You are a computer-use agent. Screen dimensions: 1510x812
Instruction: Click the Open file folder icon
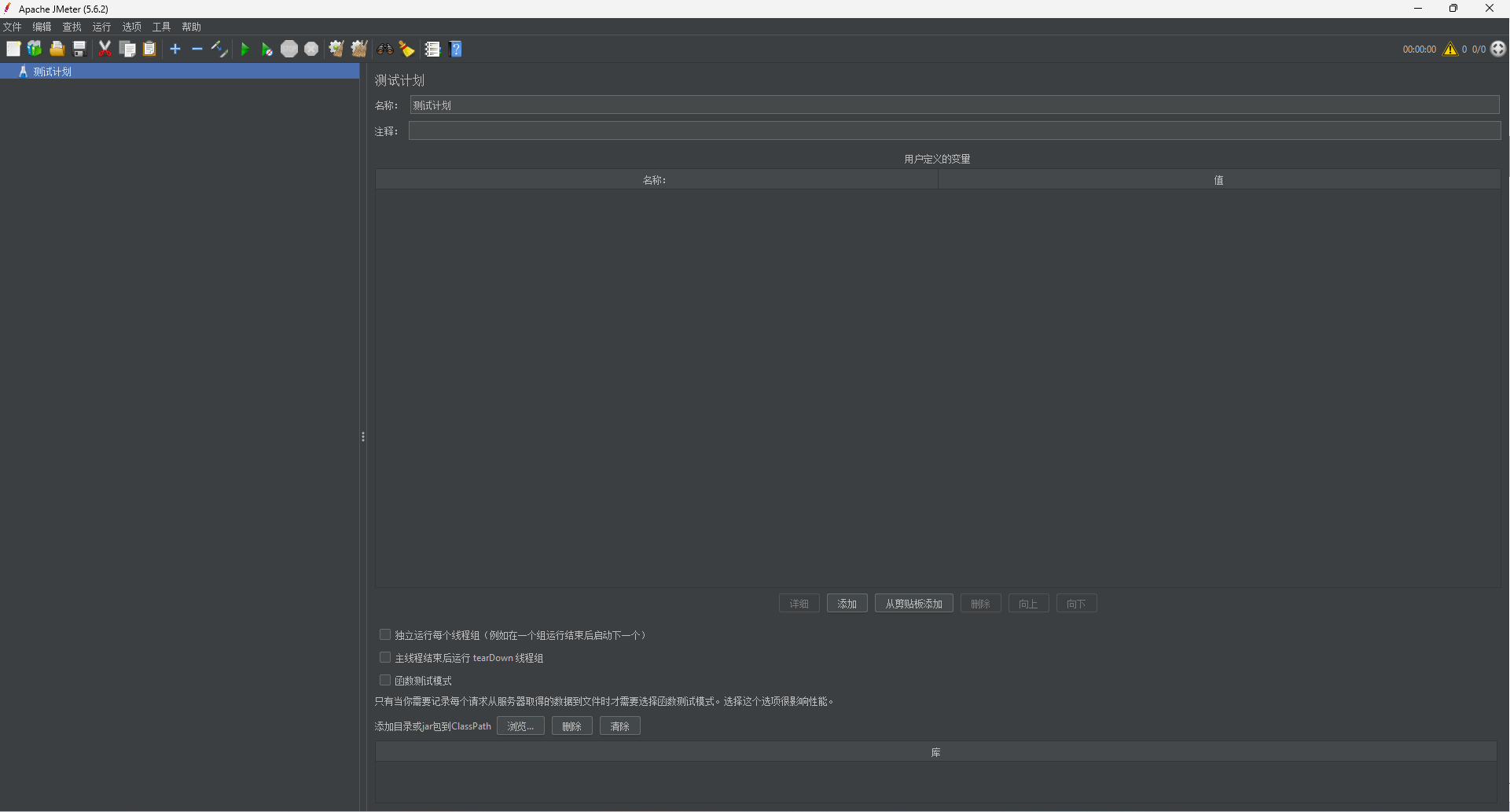click(x=57, y=49)
